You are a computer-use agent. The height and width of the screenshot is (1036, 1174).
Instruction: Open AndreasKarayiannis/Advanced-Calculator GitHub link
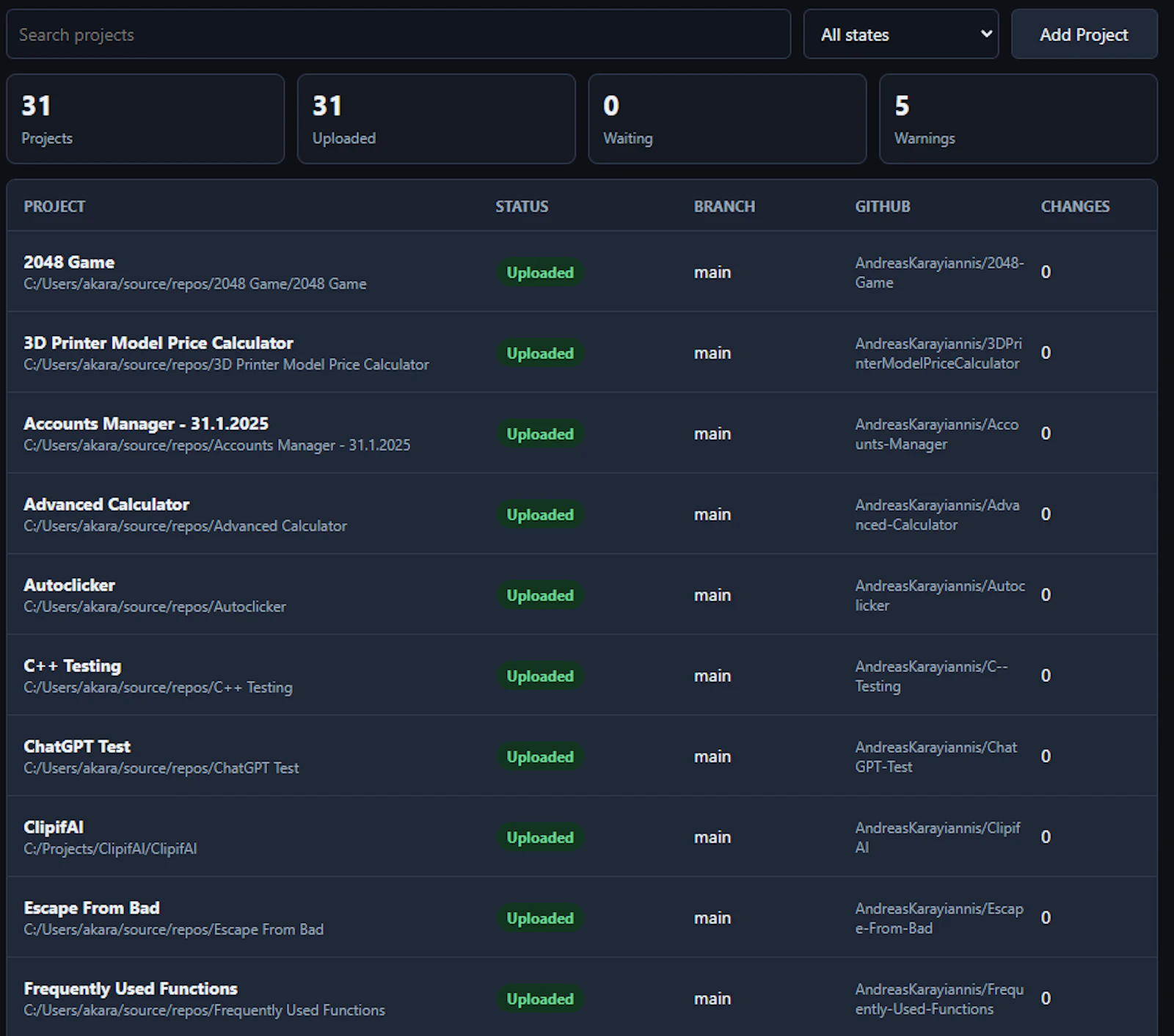coord(937,514)
